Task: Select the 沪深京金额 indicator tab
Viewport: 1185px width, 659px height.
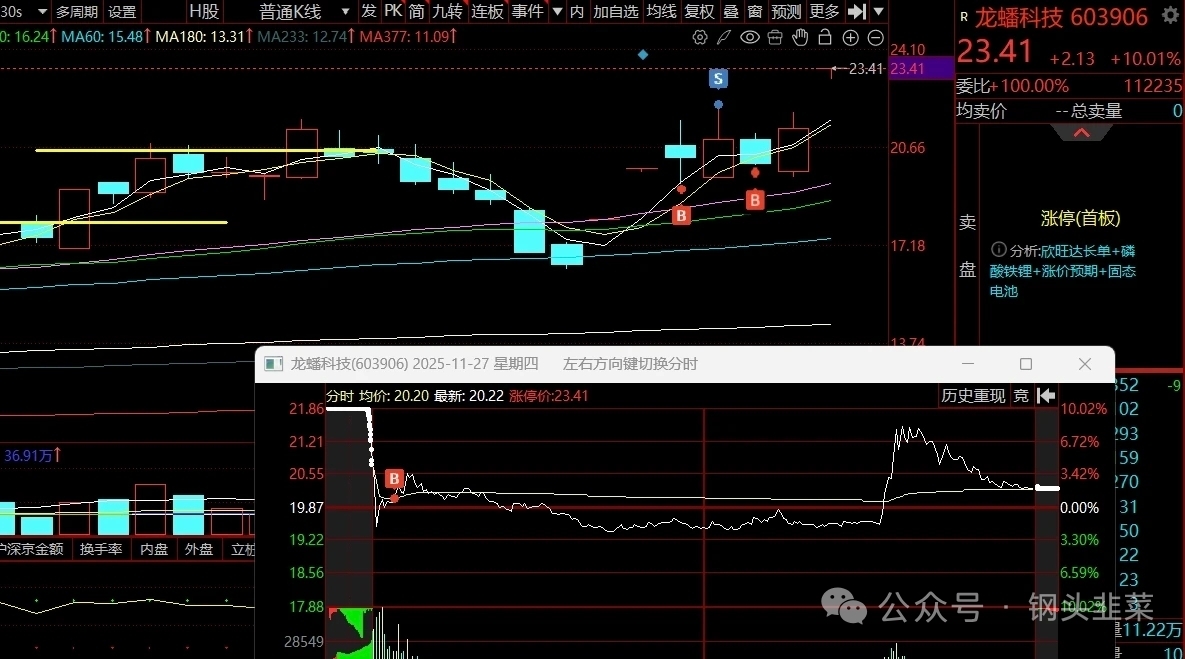Action: coord(32,549)
